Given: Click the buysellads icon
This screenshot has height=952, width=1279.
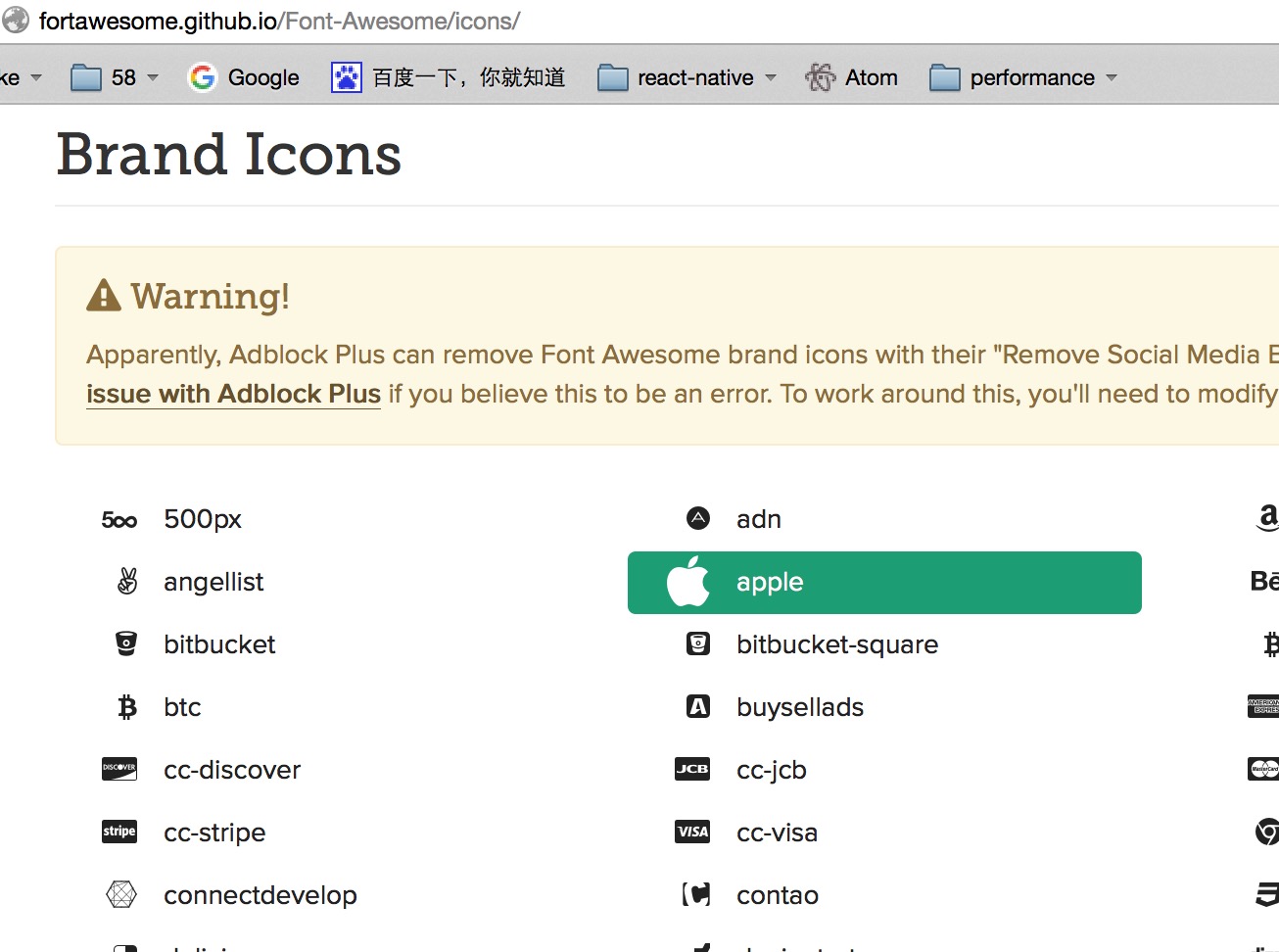Looking at the screenshot, I should point(698,706).
